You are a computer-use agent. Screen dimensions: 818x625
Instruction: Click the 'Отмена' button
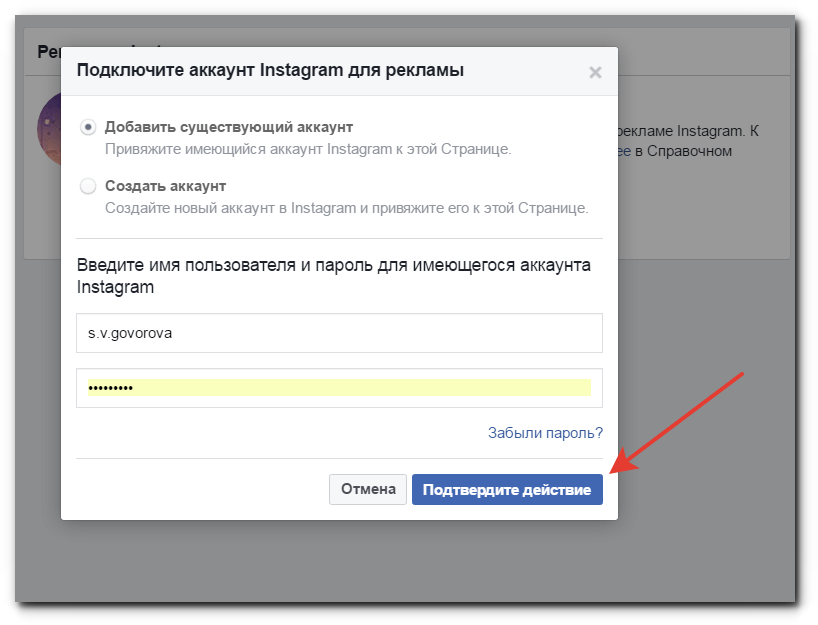click(x=368, y=489)
